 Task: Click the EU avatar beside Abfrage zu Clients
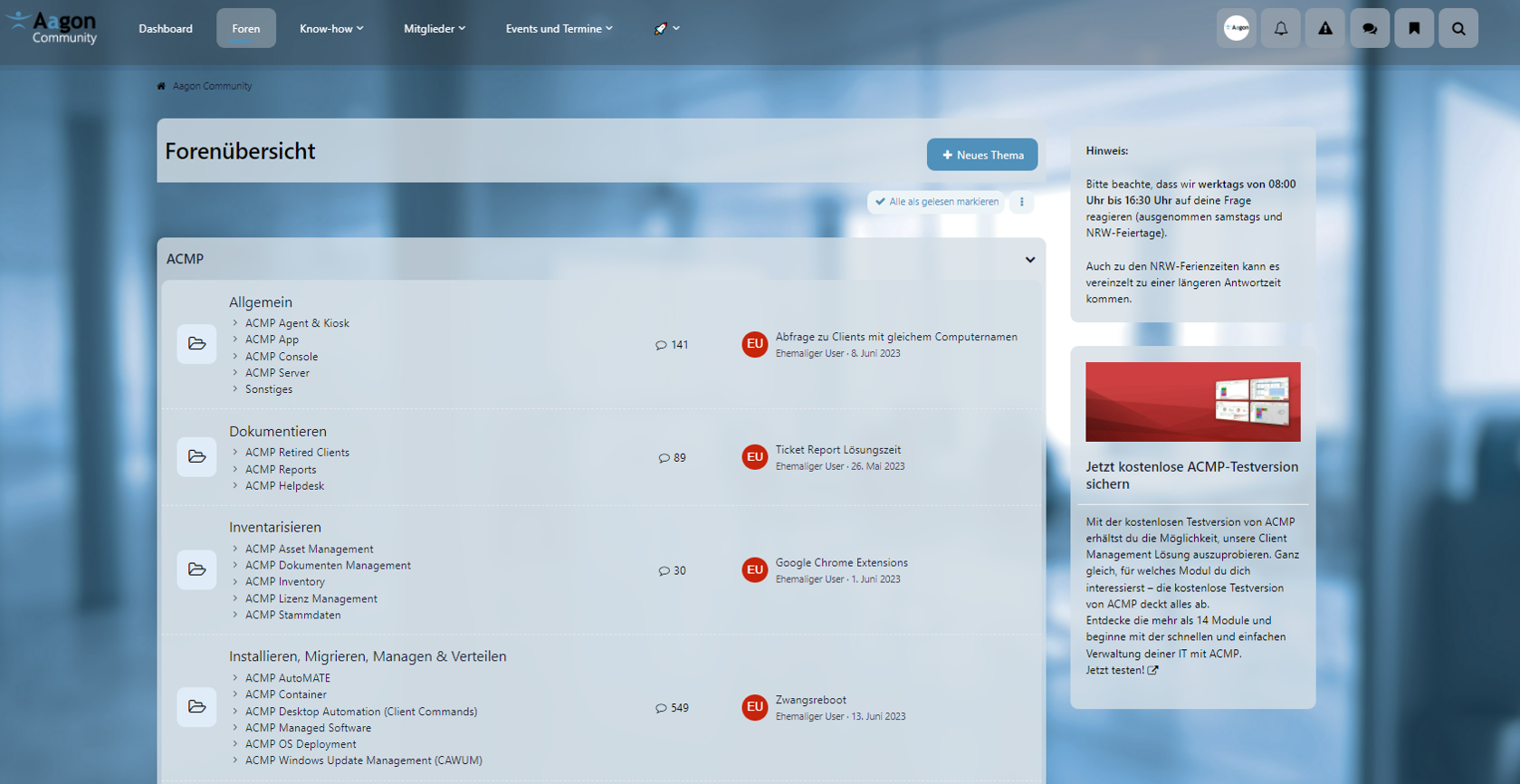click(755, 344)
